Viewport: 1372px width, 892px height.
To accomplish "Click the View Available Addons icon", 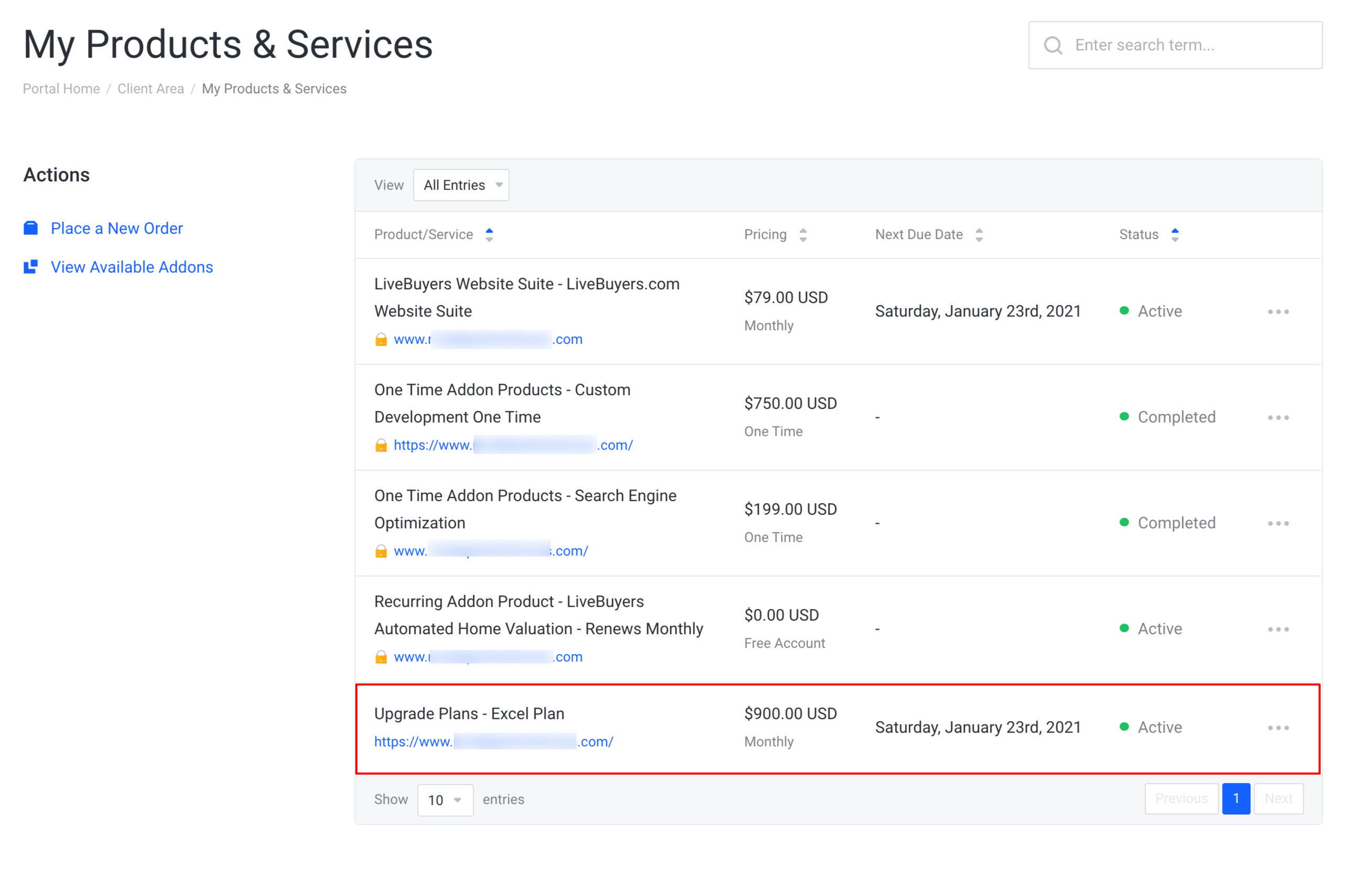I will click(x=30, y=267).
